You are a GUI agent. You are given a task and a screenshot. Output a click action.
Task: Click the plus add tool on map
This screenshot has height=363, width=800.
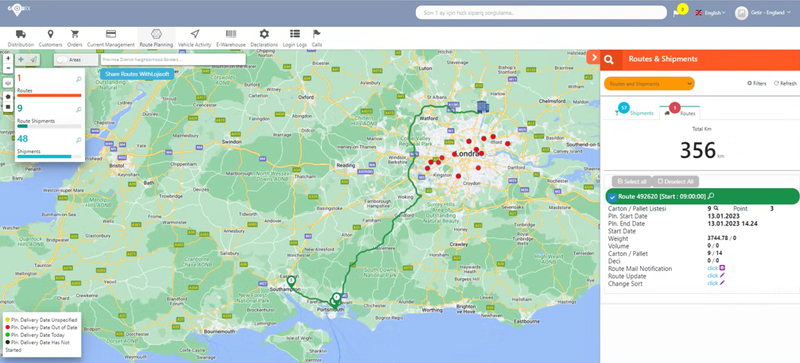tap(21, 59)
